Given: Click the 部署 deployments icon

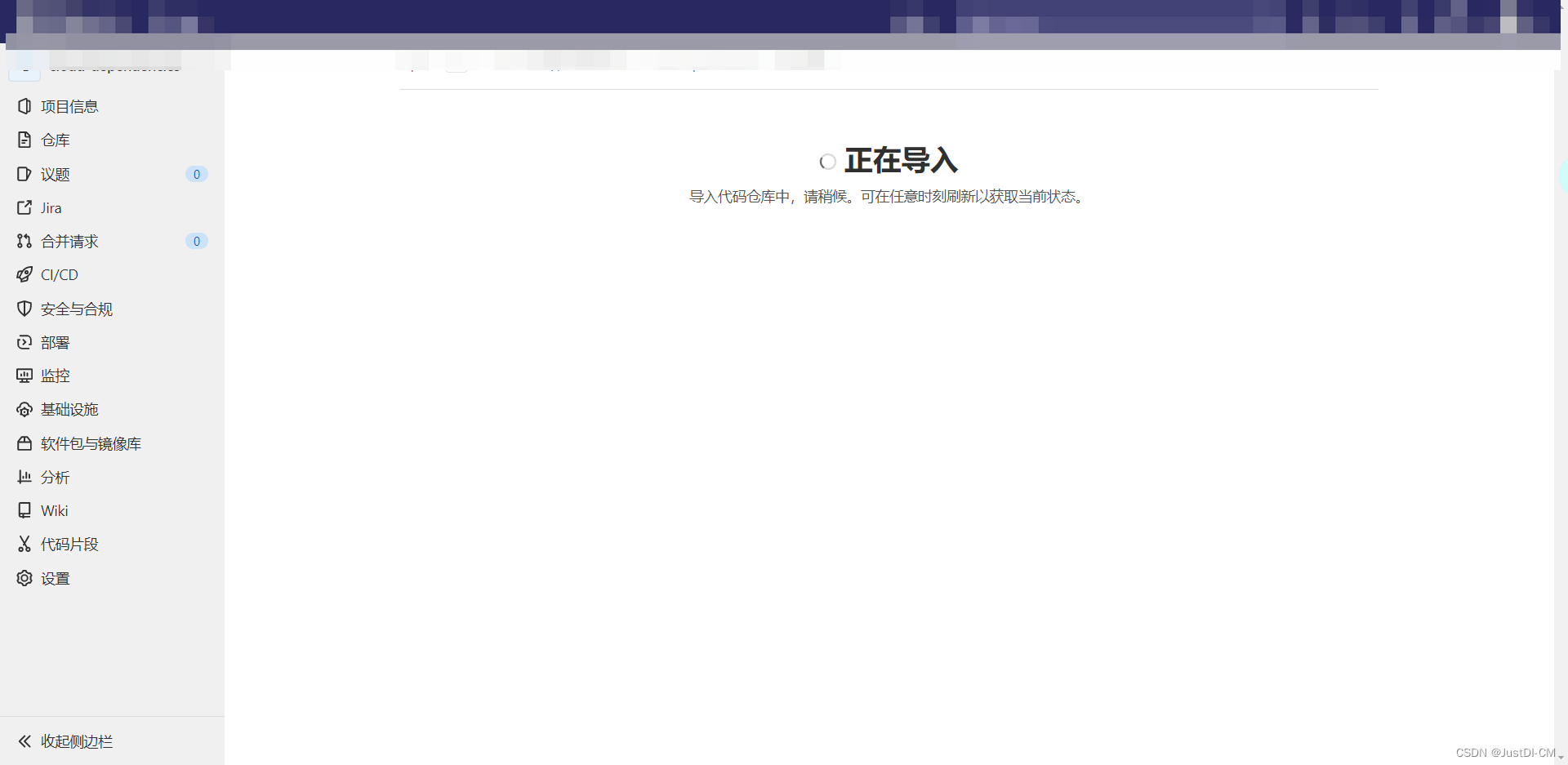Looking at the screenshot, I should pyautogui.click(x=24, y=342).
